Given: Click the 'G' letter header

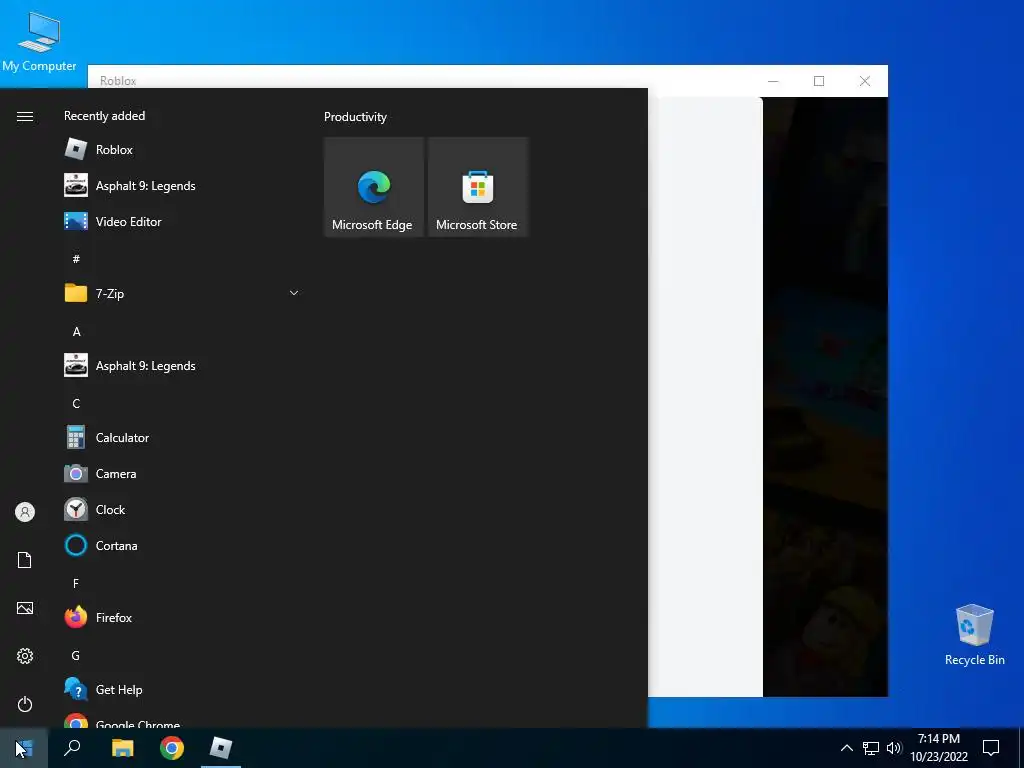Looking at the screenshot, I should pyautogui.click(x=76, y=655).
